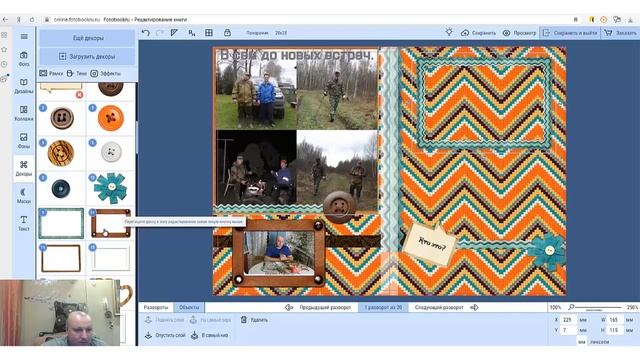The image size is (640, 360).
Task: Open the Фото sidebar section
Action: tap(24, 59)
